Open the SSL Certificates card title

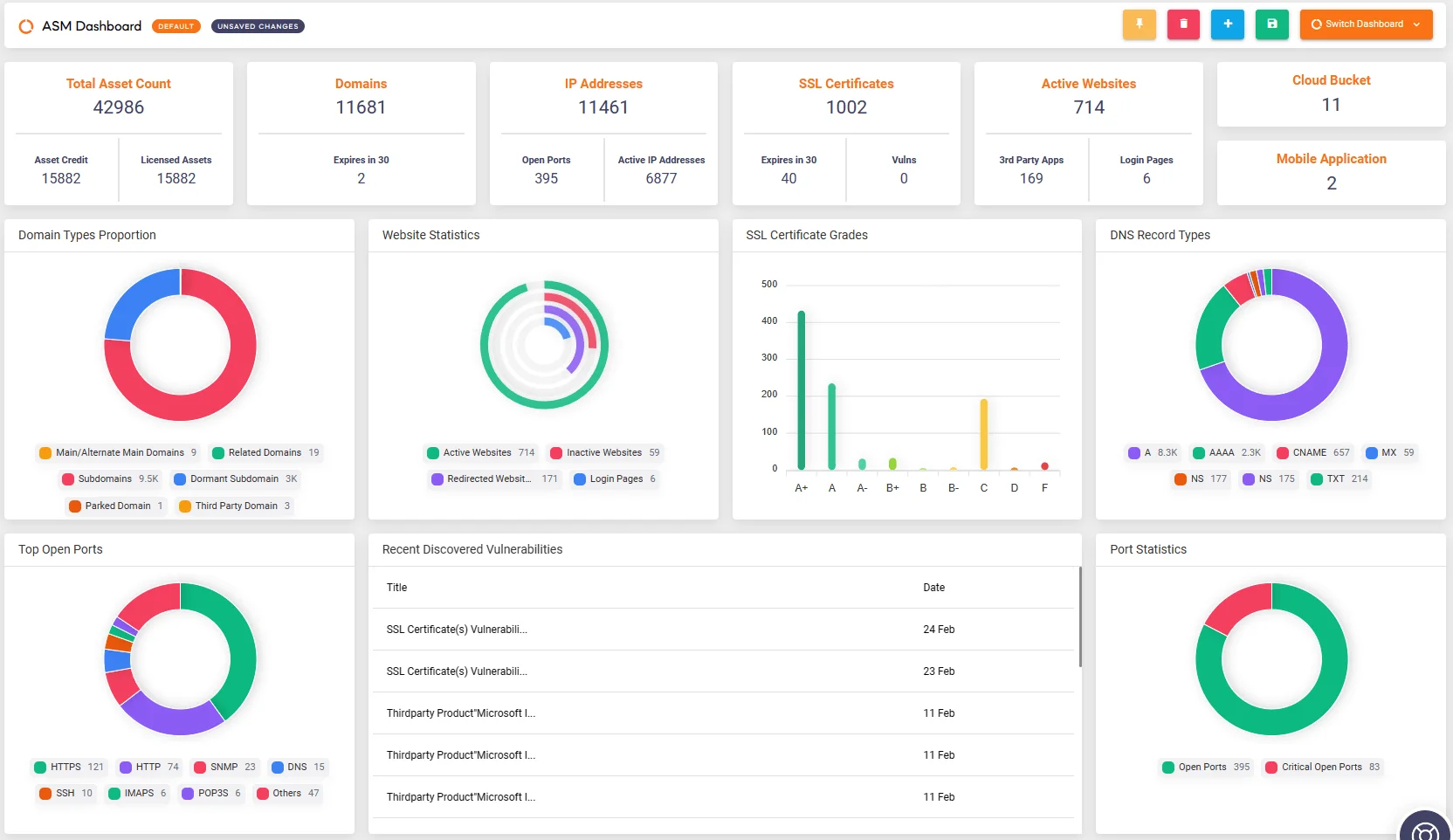tap(846, 84)
